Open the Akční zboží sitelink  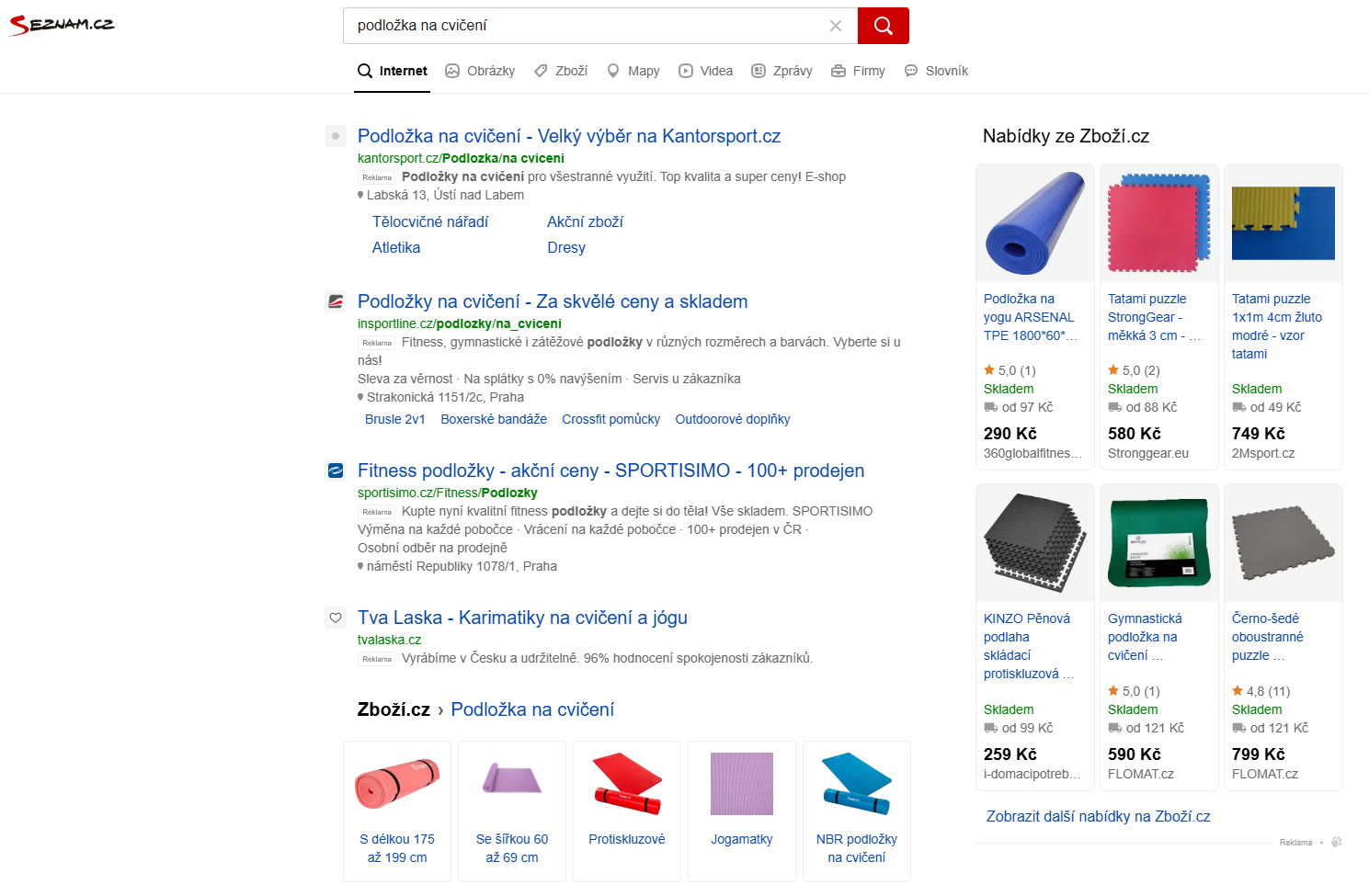pos(585,221)
